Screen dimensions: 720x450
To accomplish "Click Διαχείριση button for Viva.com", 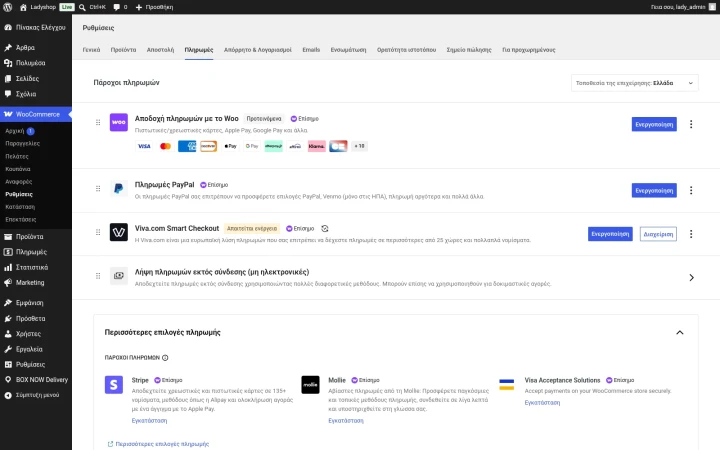I will tap(658, 234).
